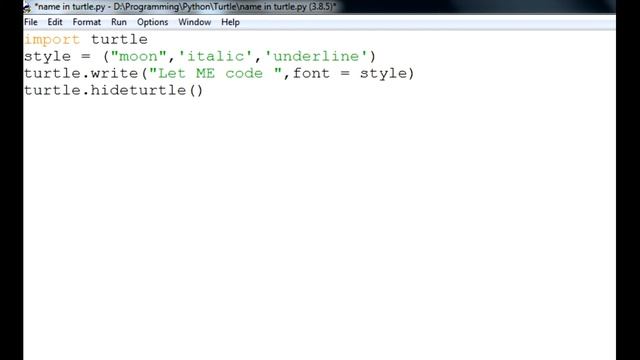This screenshot has width=640, height=360.
Task: Click the word 'turtle' after import
Action: (x=119, y=40)
